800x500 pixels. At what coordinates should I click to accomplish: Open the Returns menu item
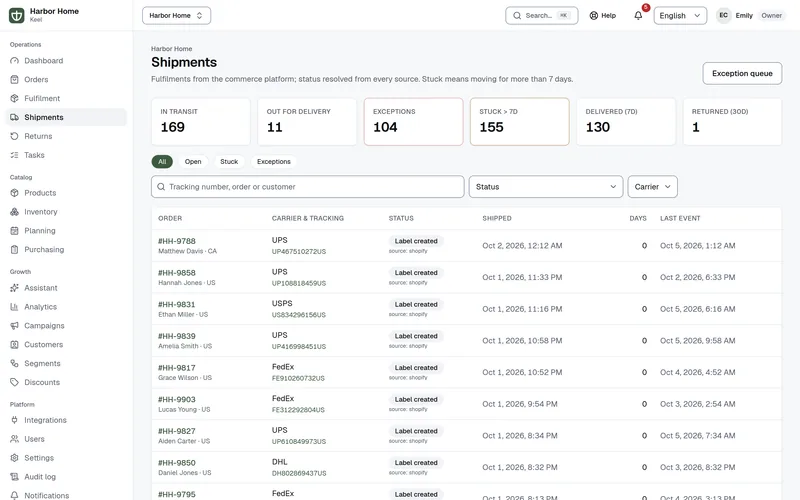tap(66, 136)
